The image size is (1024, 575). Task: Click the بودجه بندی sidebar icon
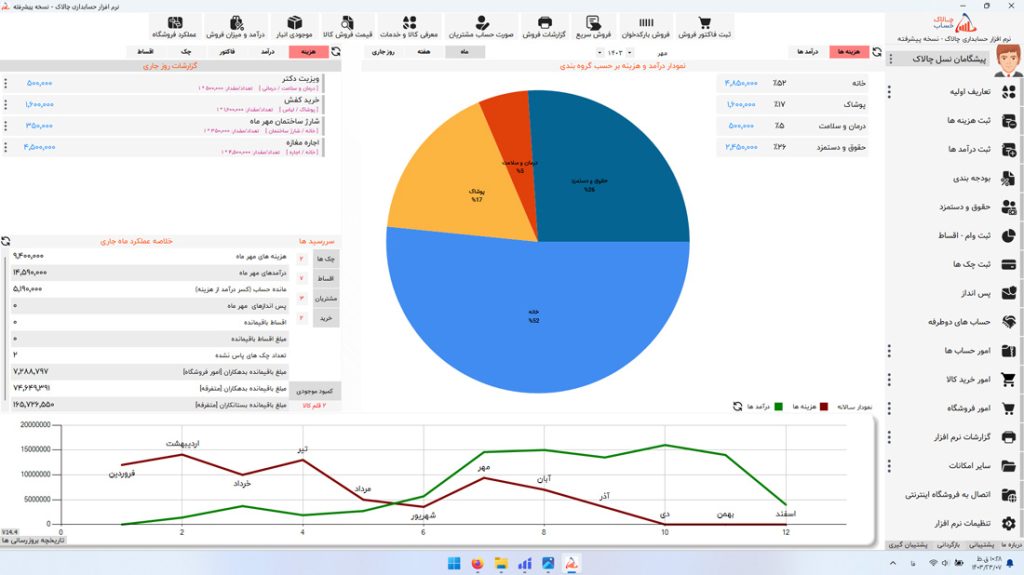point(1008,178)
